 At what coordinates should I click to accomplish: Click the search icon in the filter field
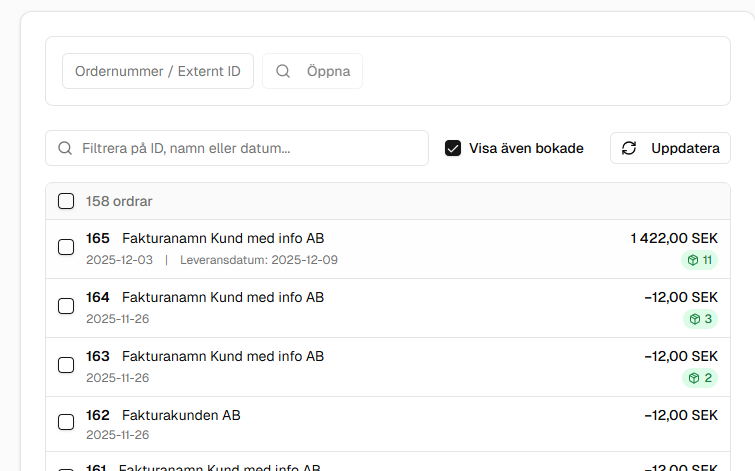[x=65, y=148]
